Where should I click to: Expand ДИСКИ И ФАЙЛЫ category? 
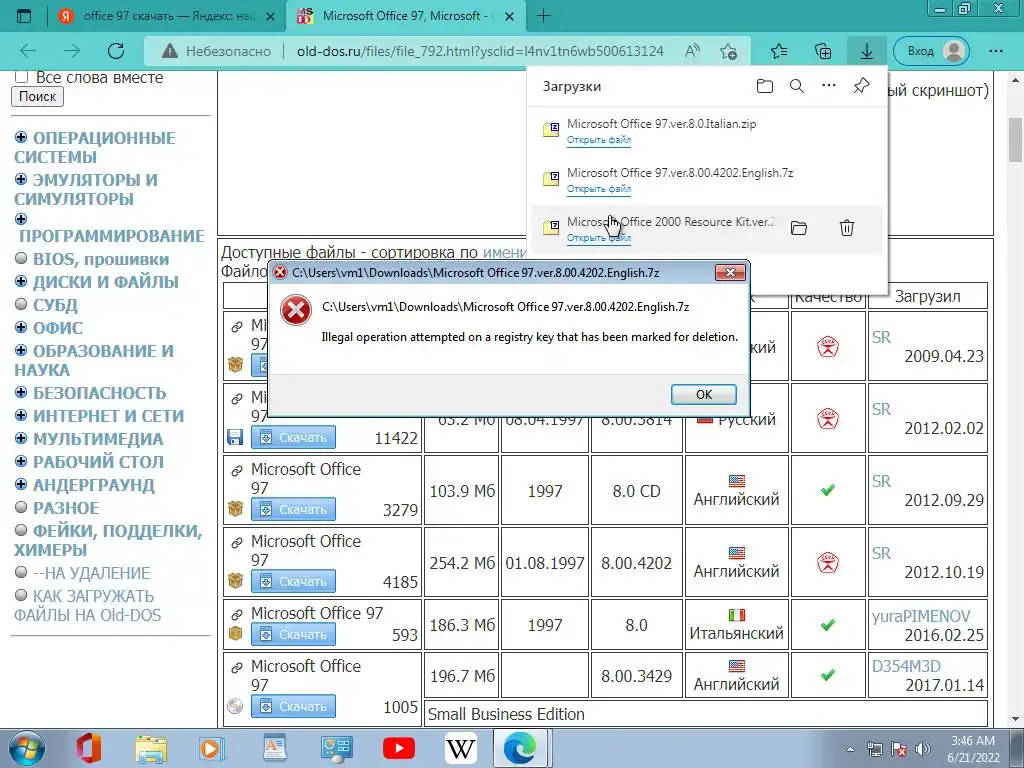tap(21, 281)
